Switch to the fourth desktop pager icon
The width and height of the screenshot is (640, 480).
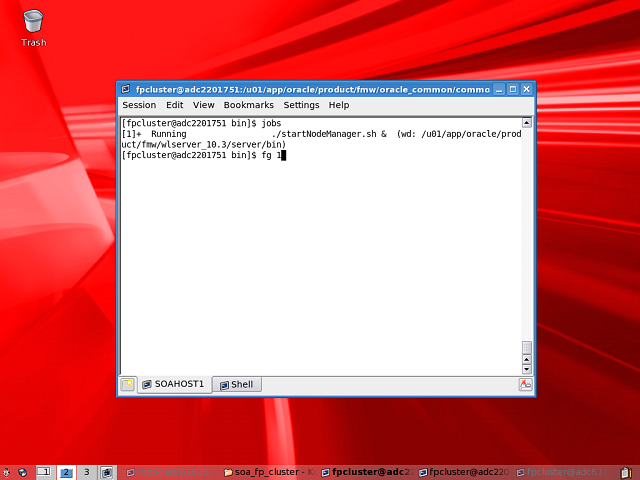click(x=107, y=472)
